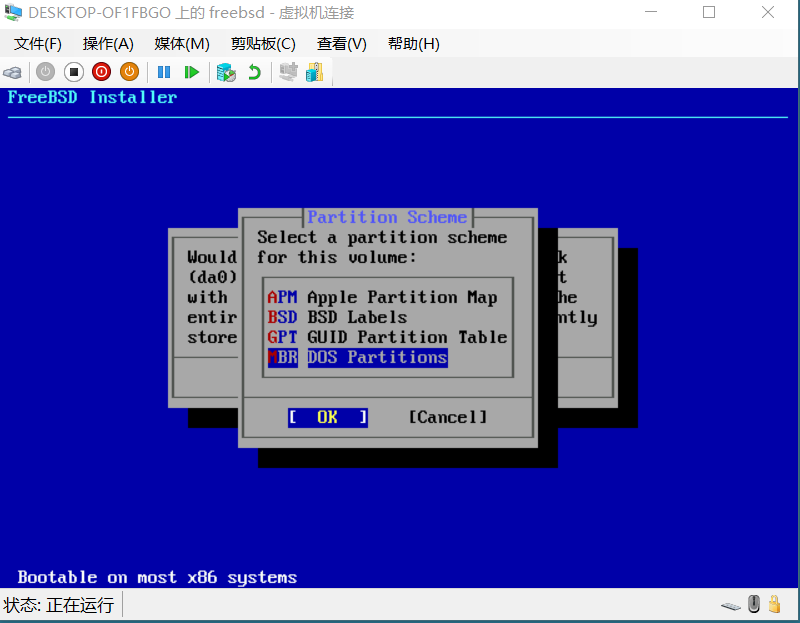Click the Partition Scheme dialog title

pos(387,217)
